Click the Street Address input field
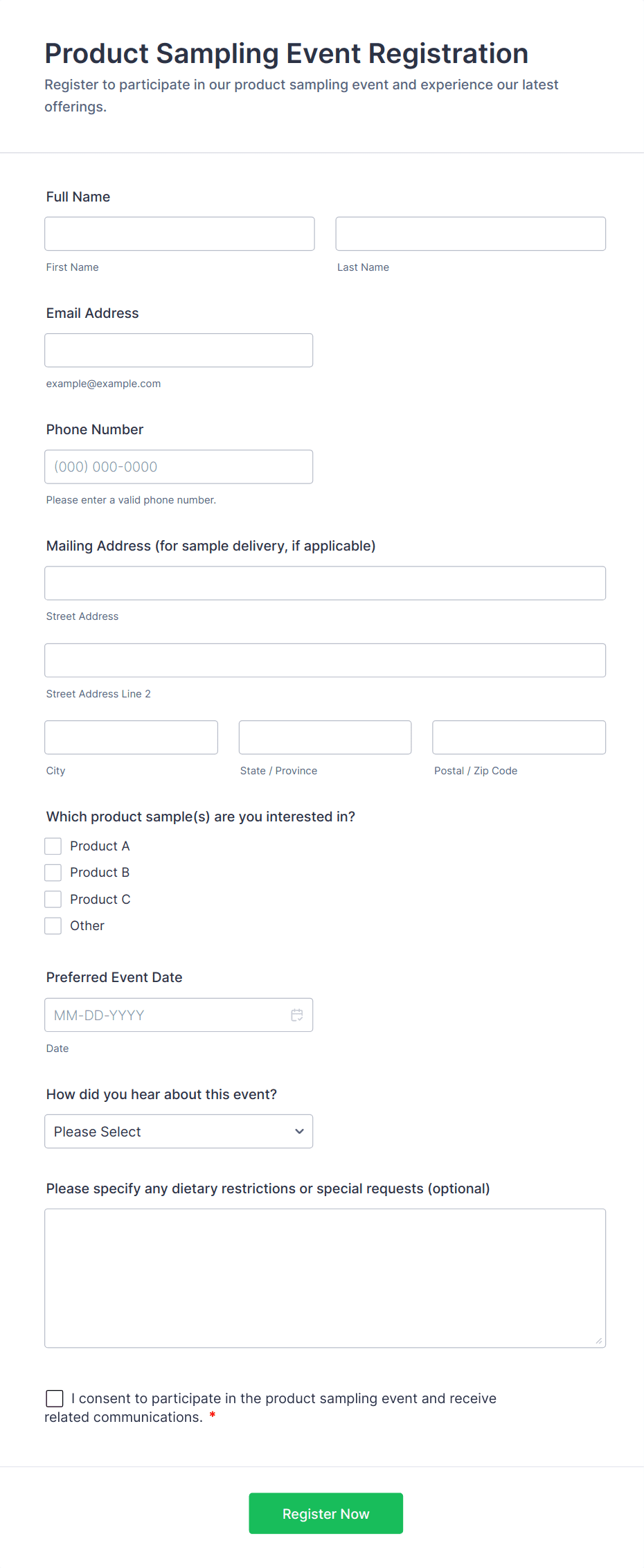 click(x=325, y=582)
